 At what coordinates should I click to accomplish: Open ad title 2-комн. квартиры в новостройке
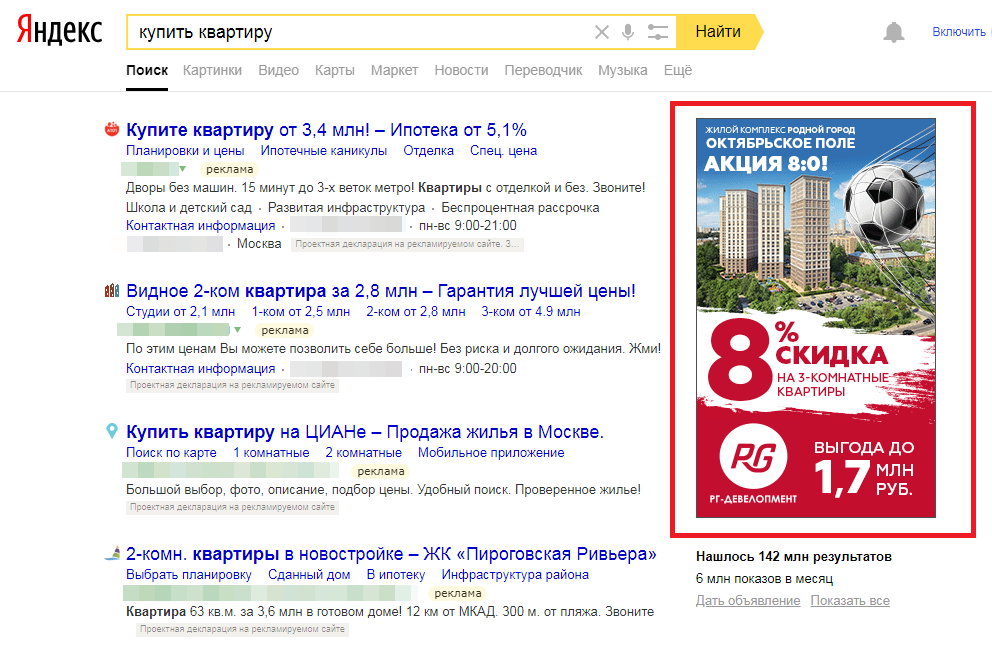click(391, 554)
